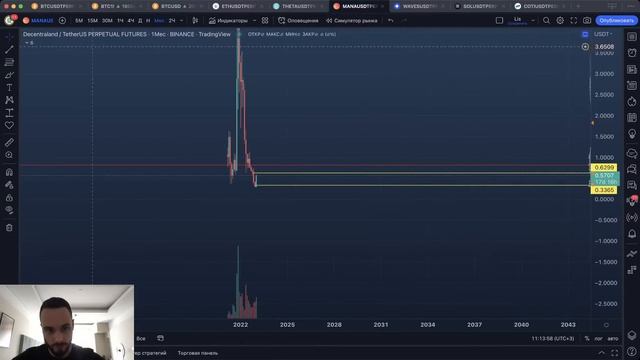Click the heart favorites icon
640x360 pixels.
pos(9,125)
